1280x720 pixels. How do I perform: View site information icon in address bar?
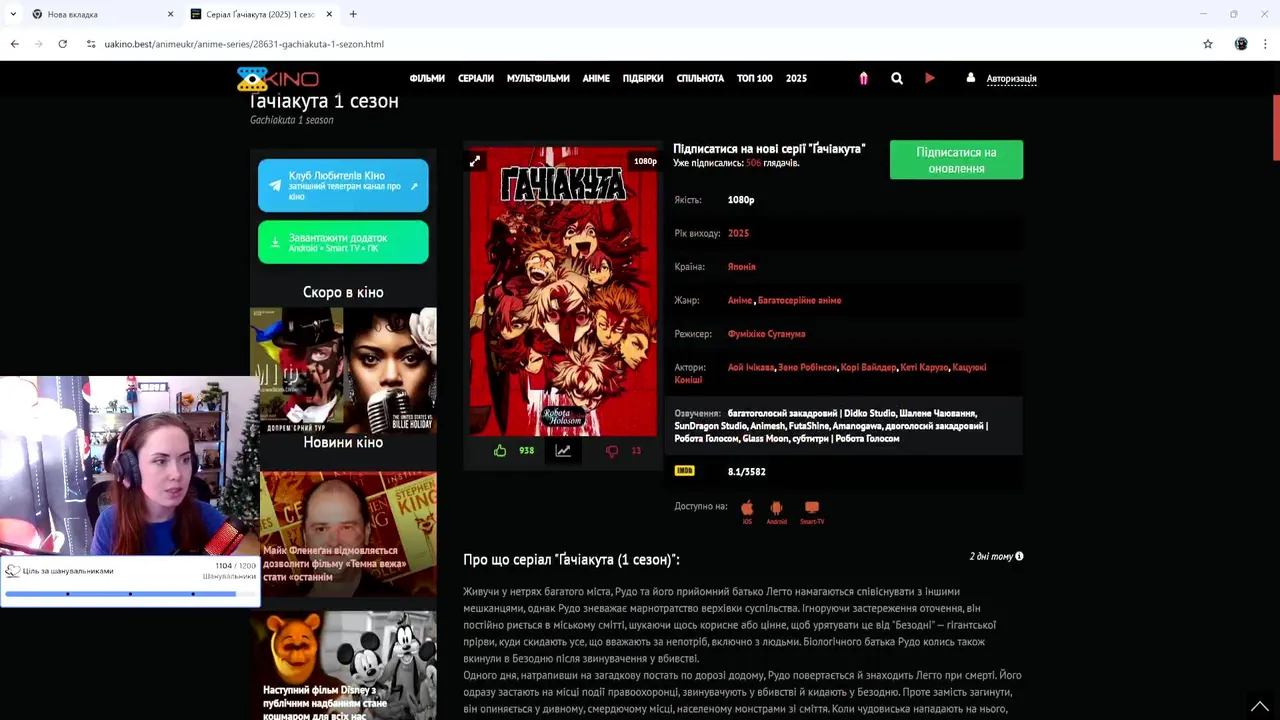coord(91,44)
